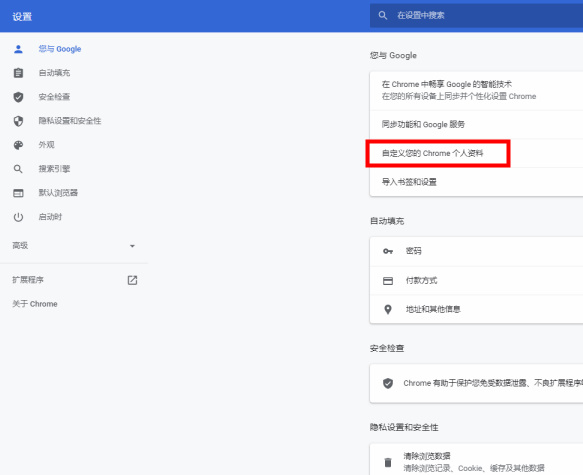
Task: Click the shield icon in 安全检查 card
Action: tap(388, 383)
